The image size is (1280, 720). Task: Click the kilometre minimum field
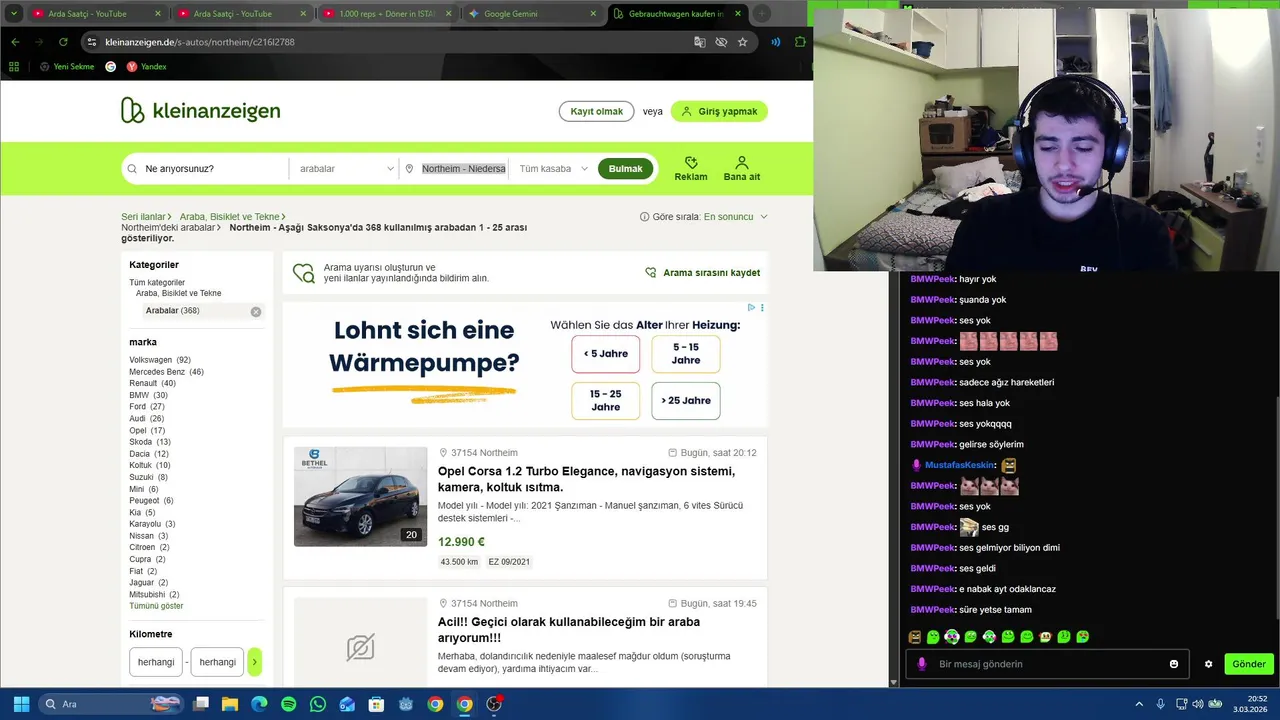tap(155, 662)
